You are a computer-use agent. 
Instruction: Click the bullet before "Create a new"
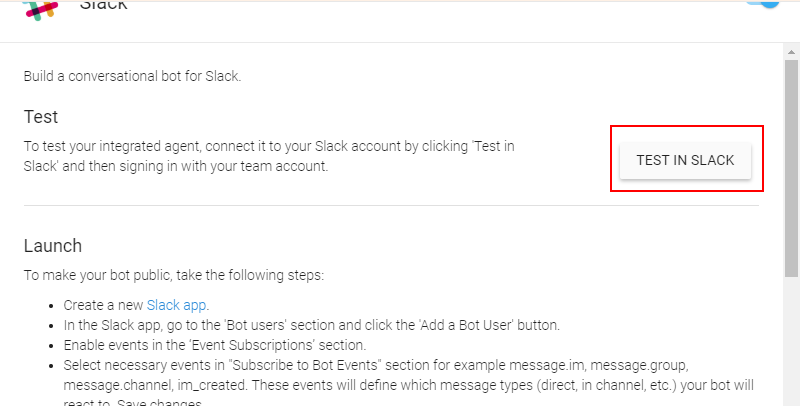tap(52, 305)
